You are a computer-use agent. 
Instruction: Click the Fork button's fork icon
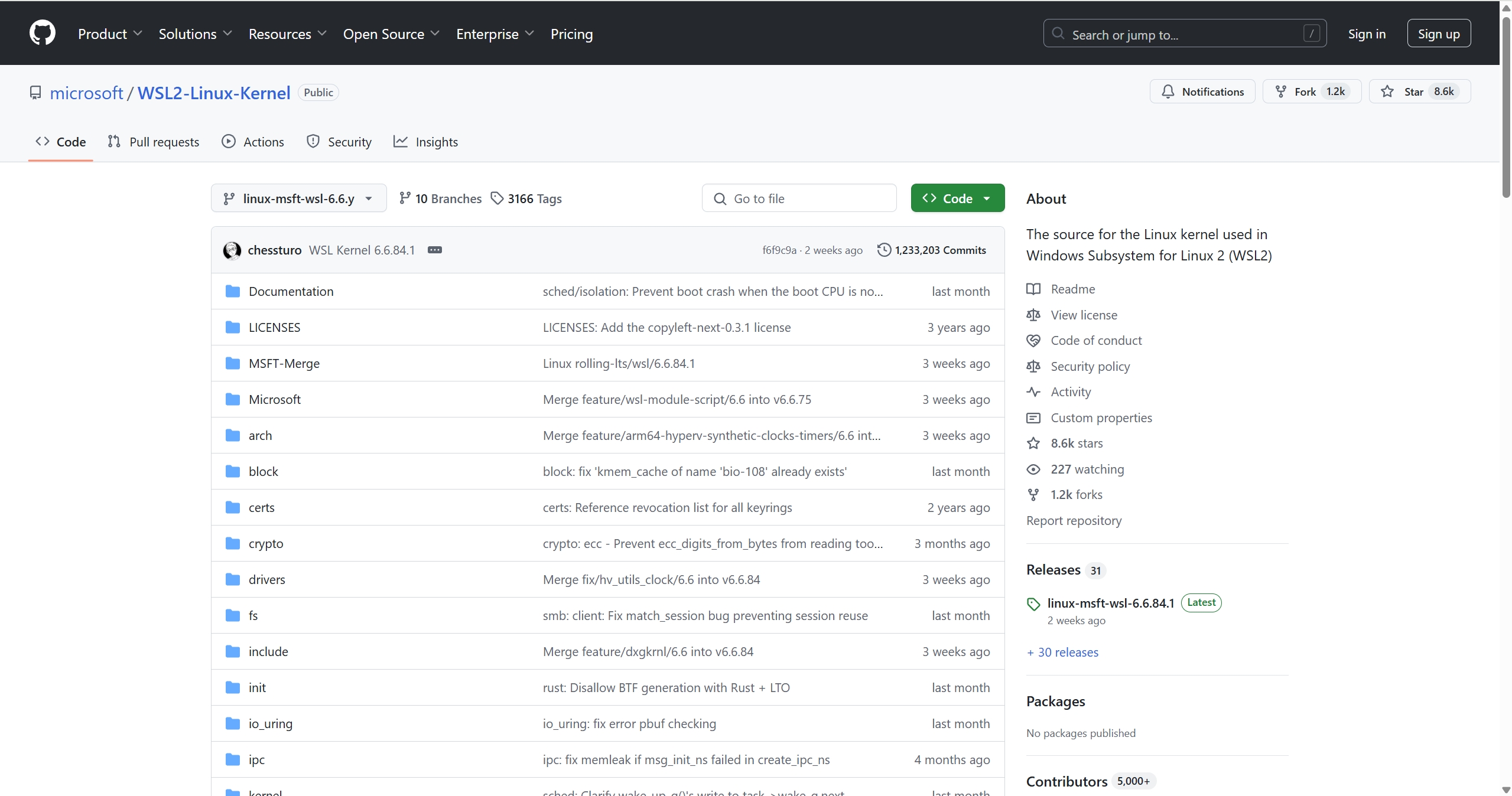1280,92
